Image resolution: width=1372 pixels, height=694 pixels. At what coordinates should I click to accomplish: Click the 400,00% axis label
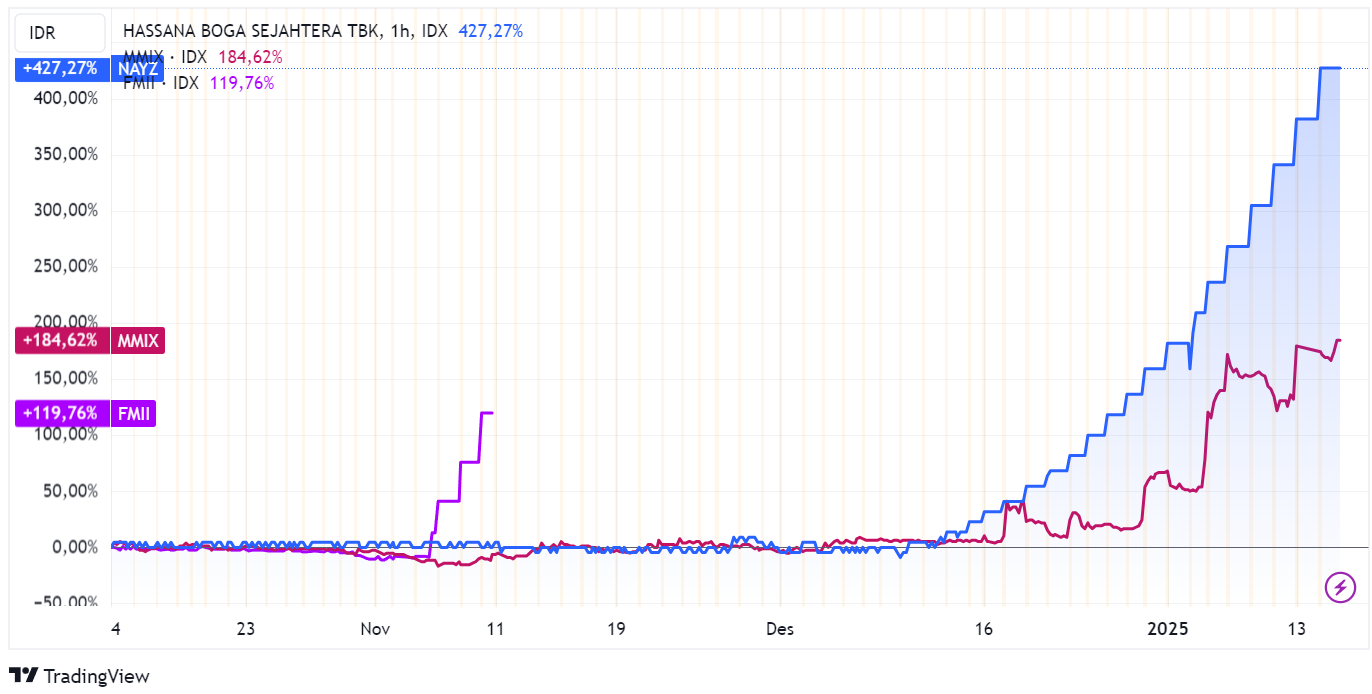(x=65, y=98)
